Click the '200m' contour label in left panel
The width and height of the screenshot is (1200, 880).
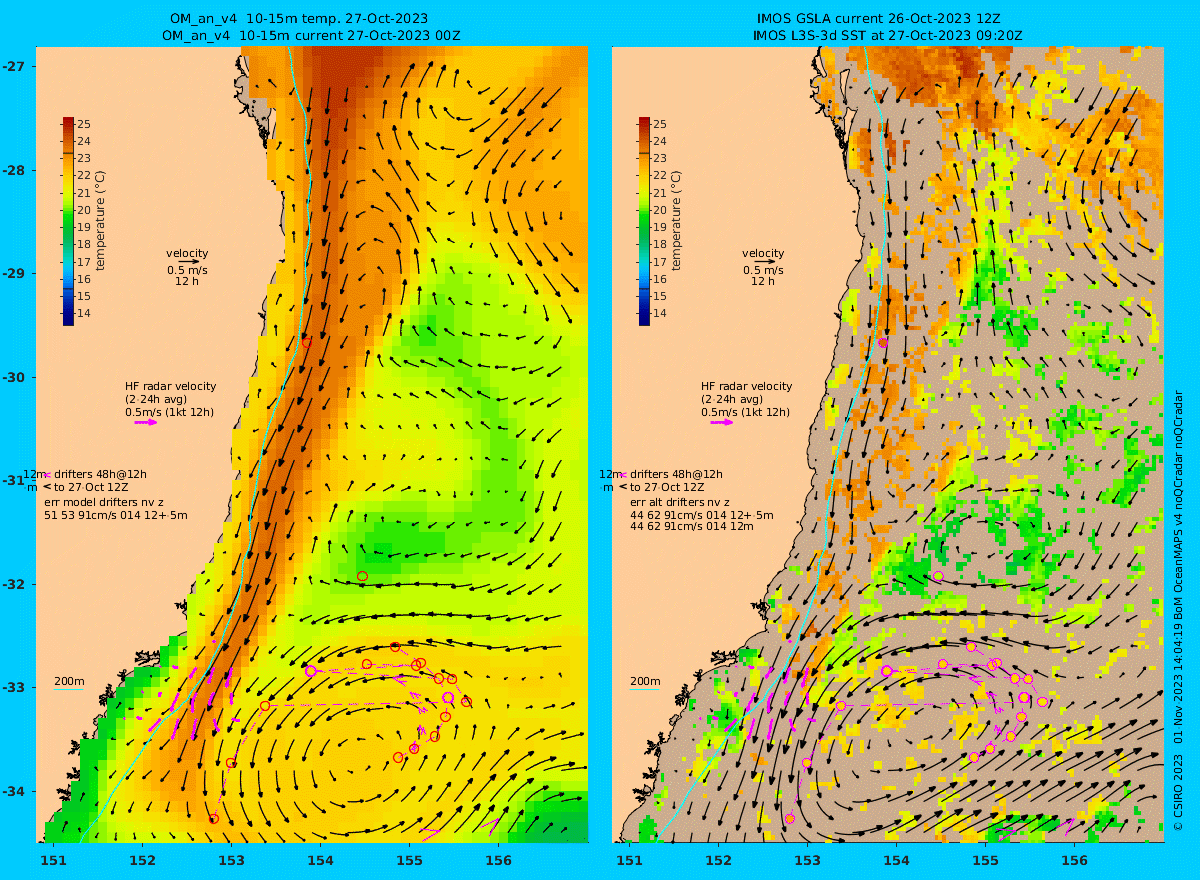(x=69, y=681)
